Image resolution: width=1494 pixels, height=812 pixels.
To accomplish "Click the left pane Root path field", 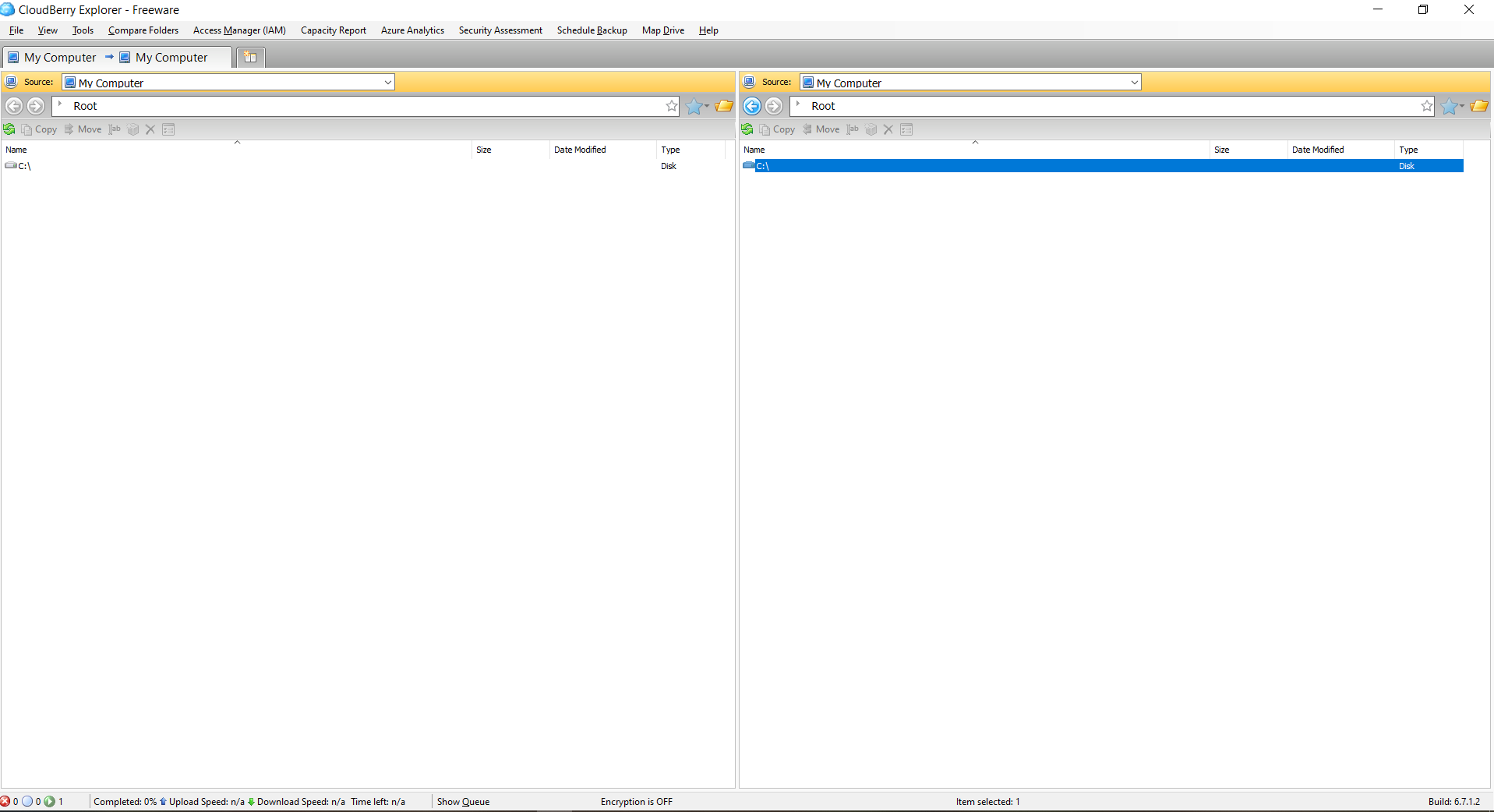I will [365, 106].
